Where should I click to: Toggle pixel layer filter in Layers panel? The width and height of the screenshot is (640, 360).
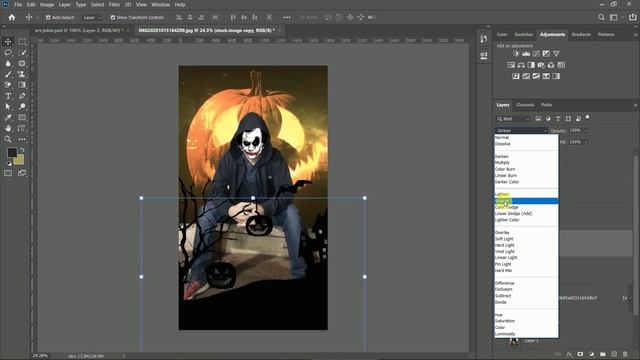[538, 119]
